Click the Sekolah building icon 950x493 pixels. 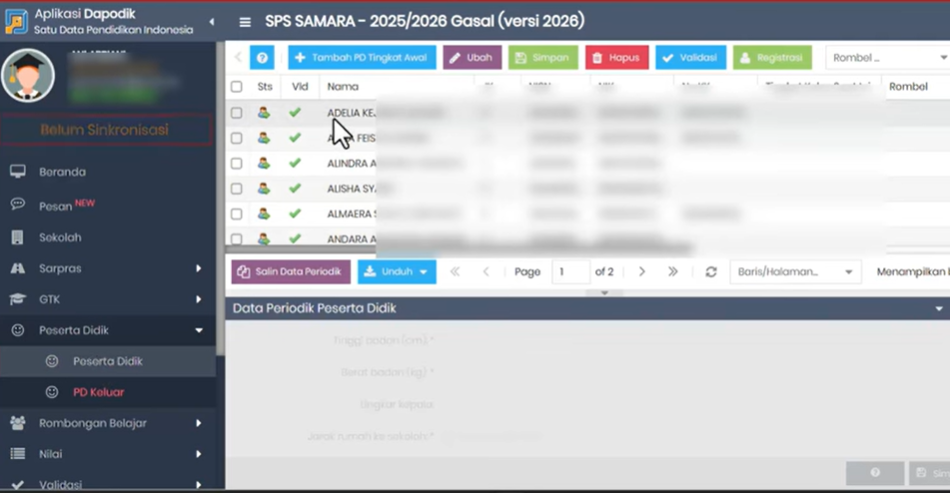pyautogui.click(x=18, y=237)
